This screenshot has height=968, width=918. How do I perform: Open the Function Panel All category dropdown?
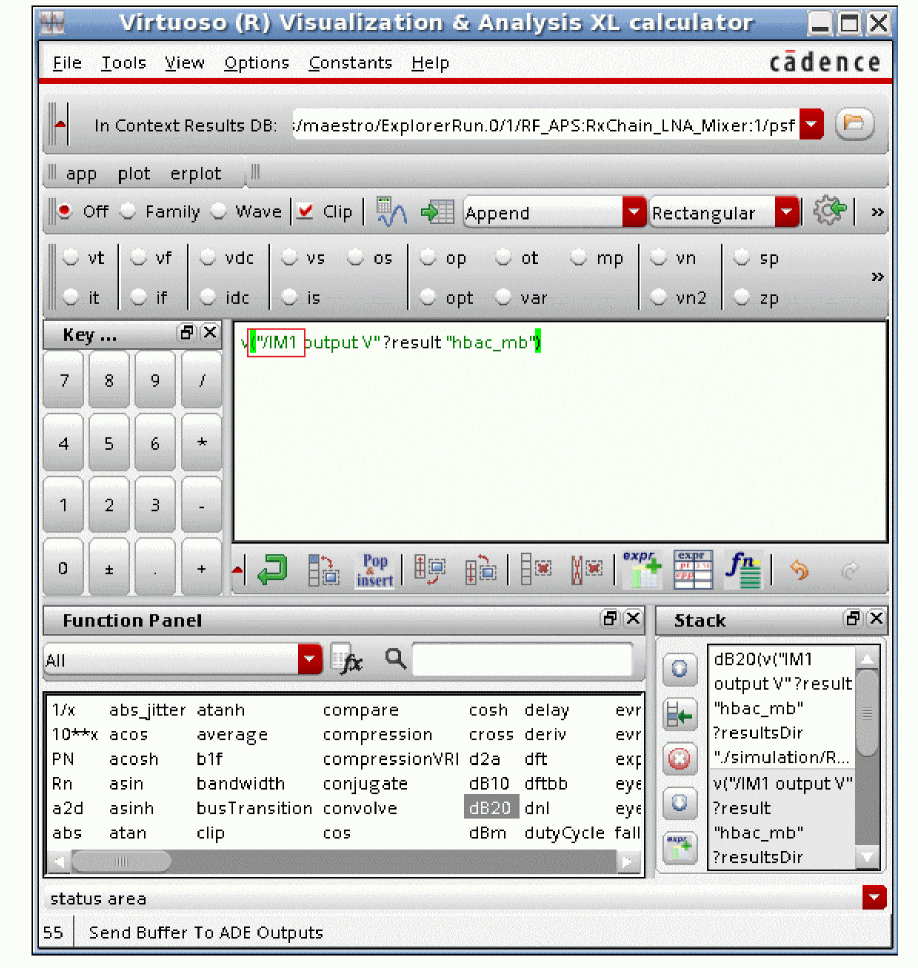coord(310,659)
